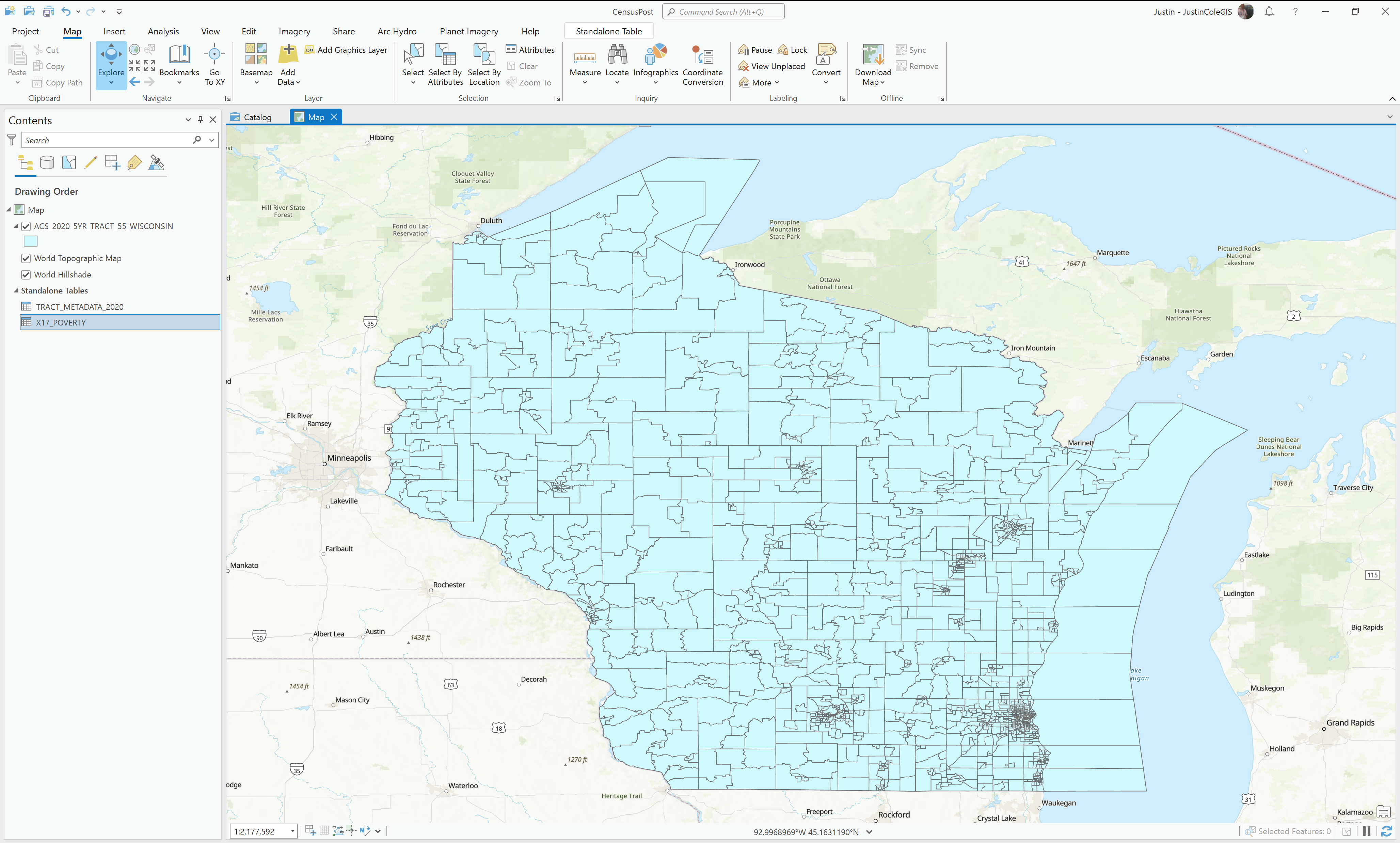Toggle the World Hillshade layer visibility
The width and height of the screenshot is (1400, 843).
(x=26, y=275)
